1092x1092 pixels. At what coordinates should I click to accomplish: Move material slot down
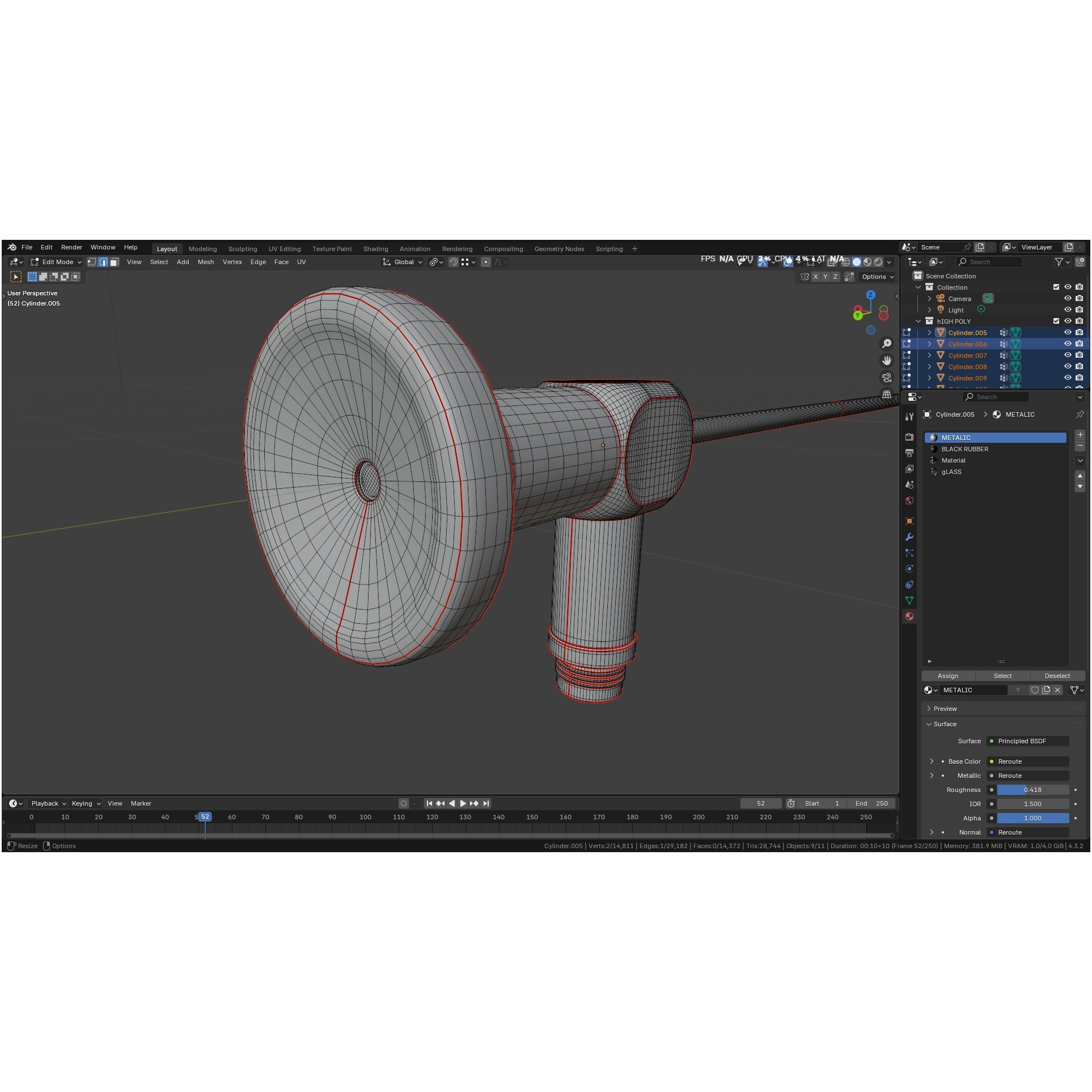[1081, 487]
